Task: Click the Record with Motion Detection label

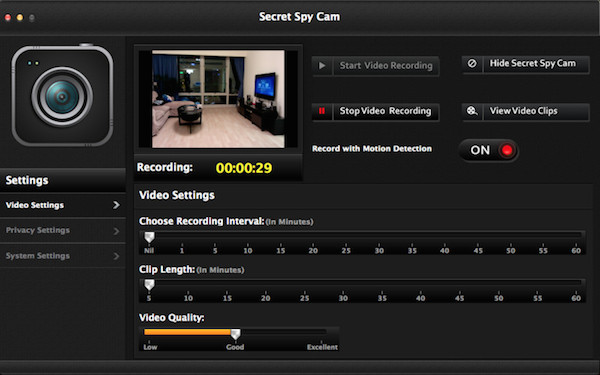Action: [372, 149]
